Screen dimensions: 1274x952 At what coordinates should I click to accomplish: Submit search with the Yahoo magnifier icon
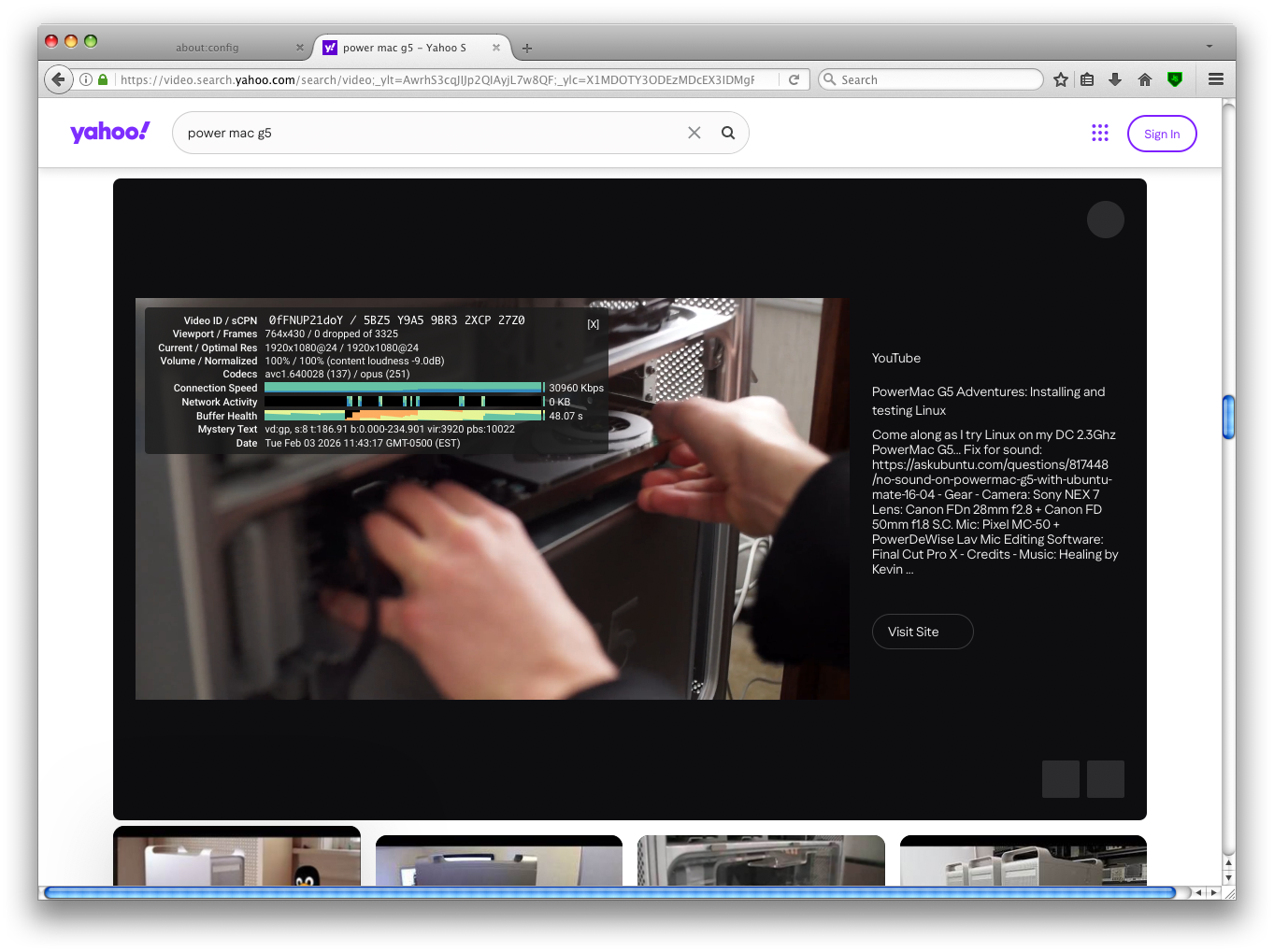coord(728,133)
